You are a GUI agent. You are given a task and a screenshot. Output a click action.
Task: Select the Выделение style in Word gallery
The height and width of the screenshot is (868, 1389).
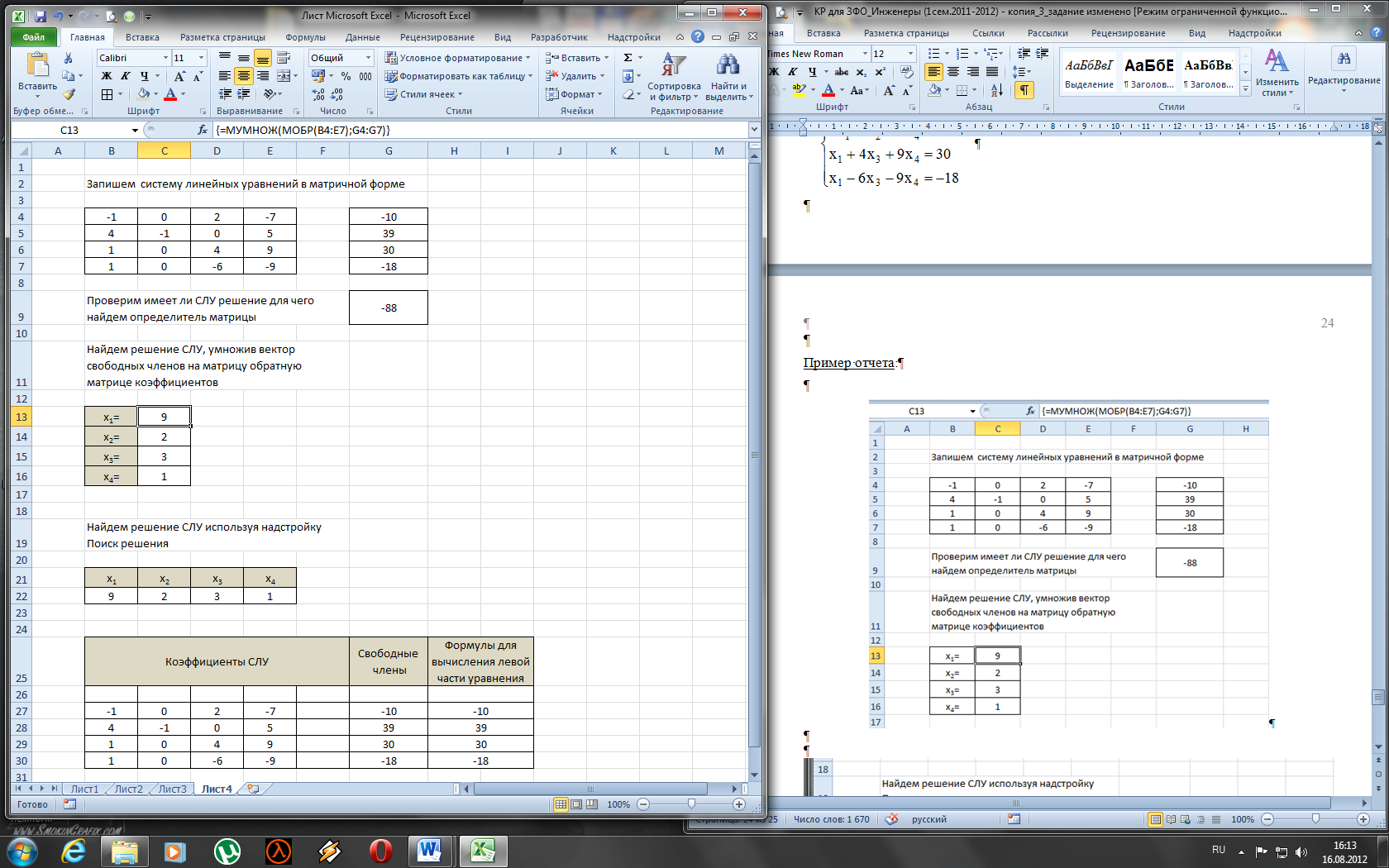click(1089, 73)
